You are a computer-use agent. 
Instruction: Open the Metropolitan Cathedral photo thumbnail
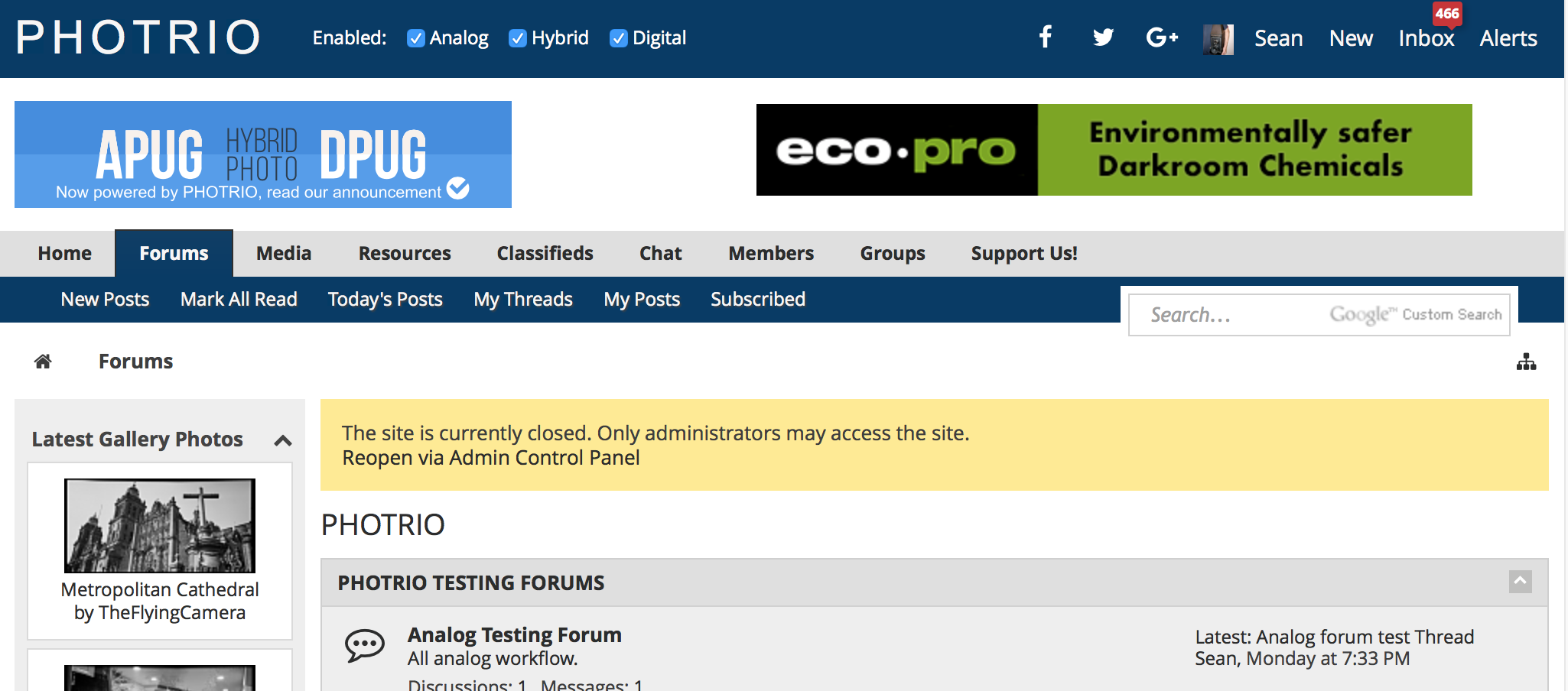coord(160,526)
